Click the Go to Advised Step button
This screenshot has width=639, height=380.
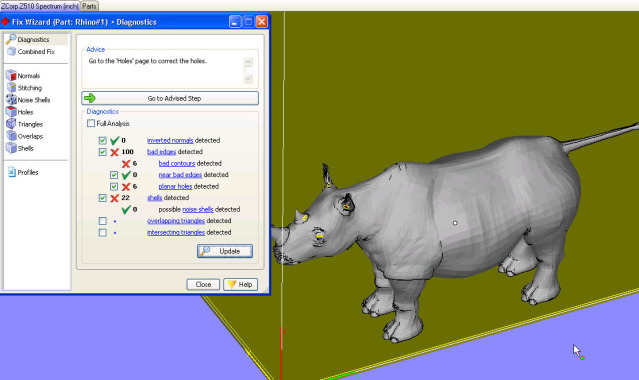coord(170,98)
